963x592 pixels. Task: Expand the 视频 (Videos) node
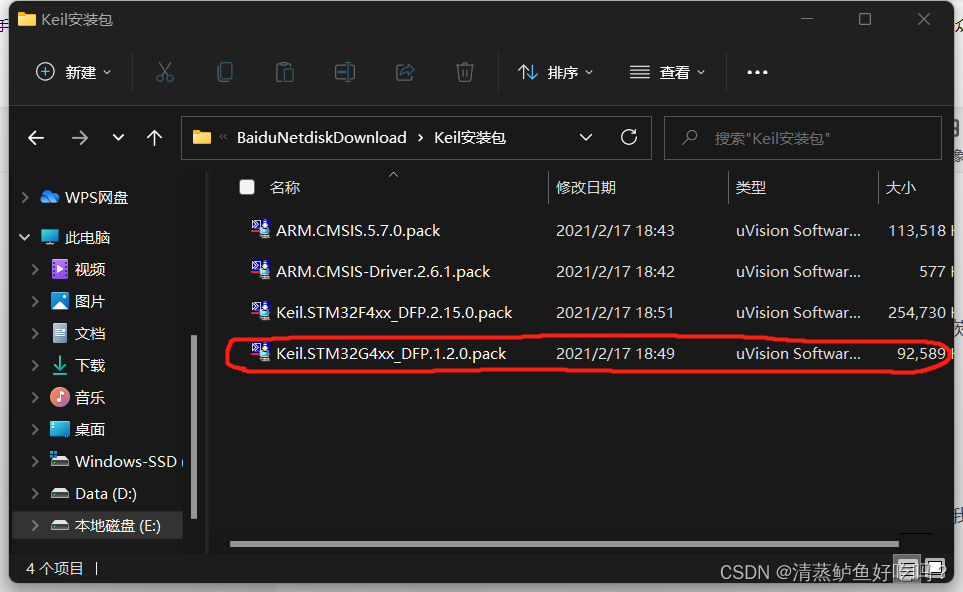pyautogui.click(x=35, y=269)
